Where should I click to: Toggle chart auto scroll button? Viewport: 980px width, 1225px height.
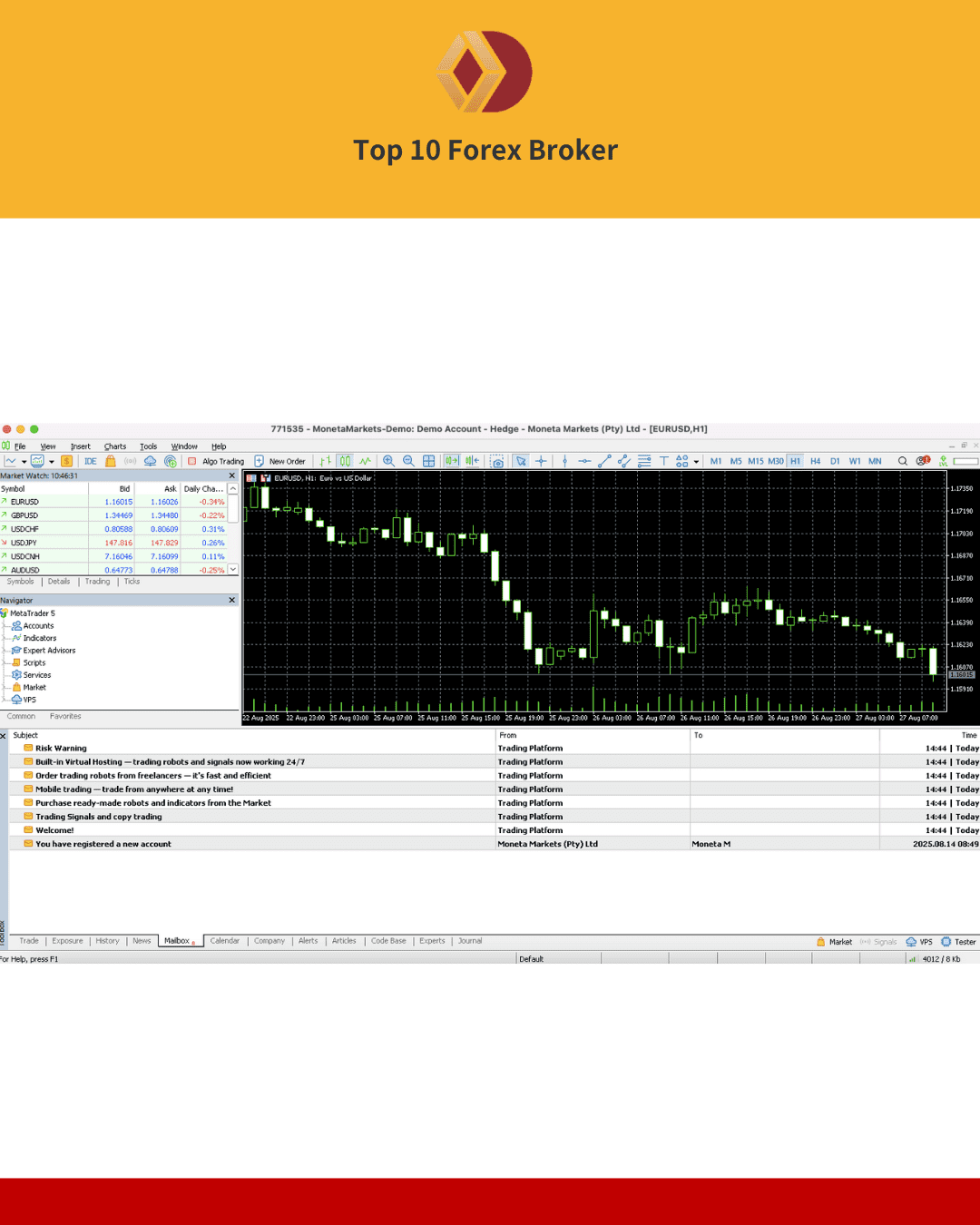(x=451, y=461)
